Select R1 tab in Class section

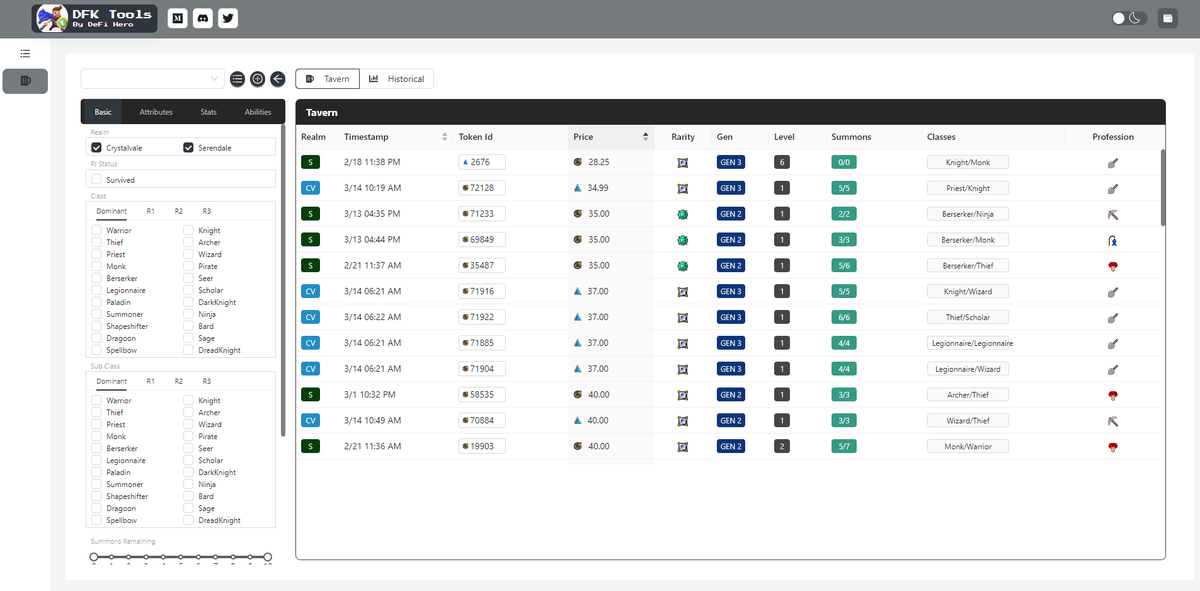tap(150, 211)
